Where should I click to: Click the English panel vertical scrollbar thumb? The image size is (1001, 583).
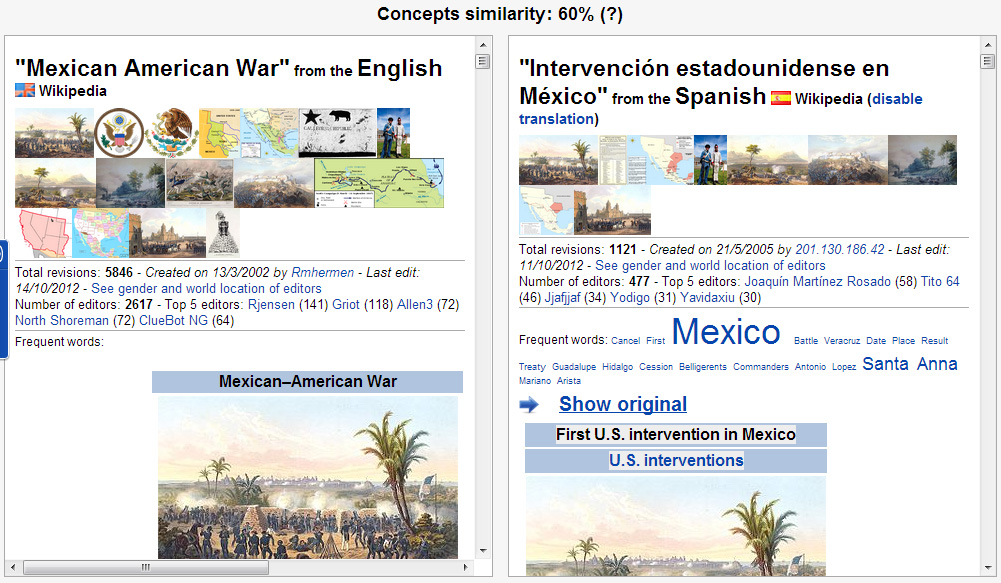(x=483, y=61)
